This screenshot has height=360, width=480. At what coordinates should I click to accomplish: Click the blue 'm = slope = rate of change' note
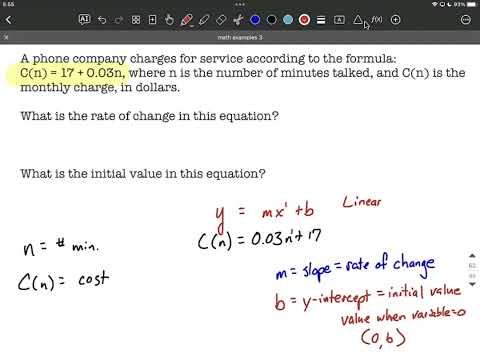click(x=356, y=266)
